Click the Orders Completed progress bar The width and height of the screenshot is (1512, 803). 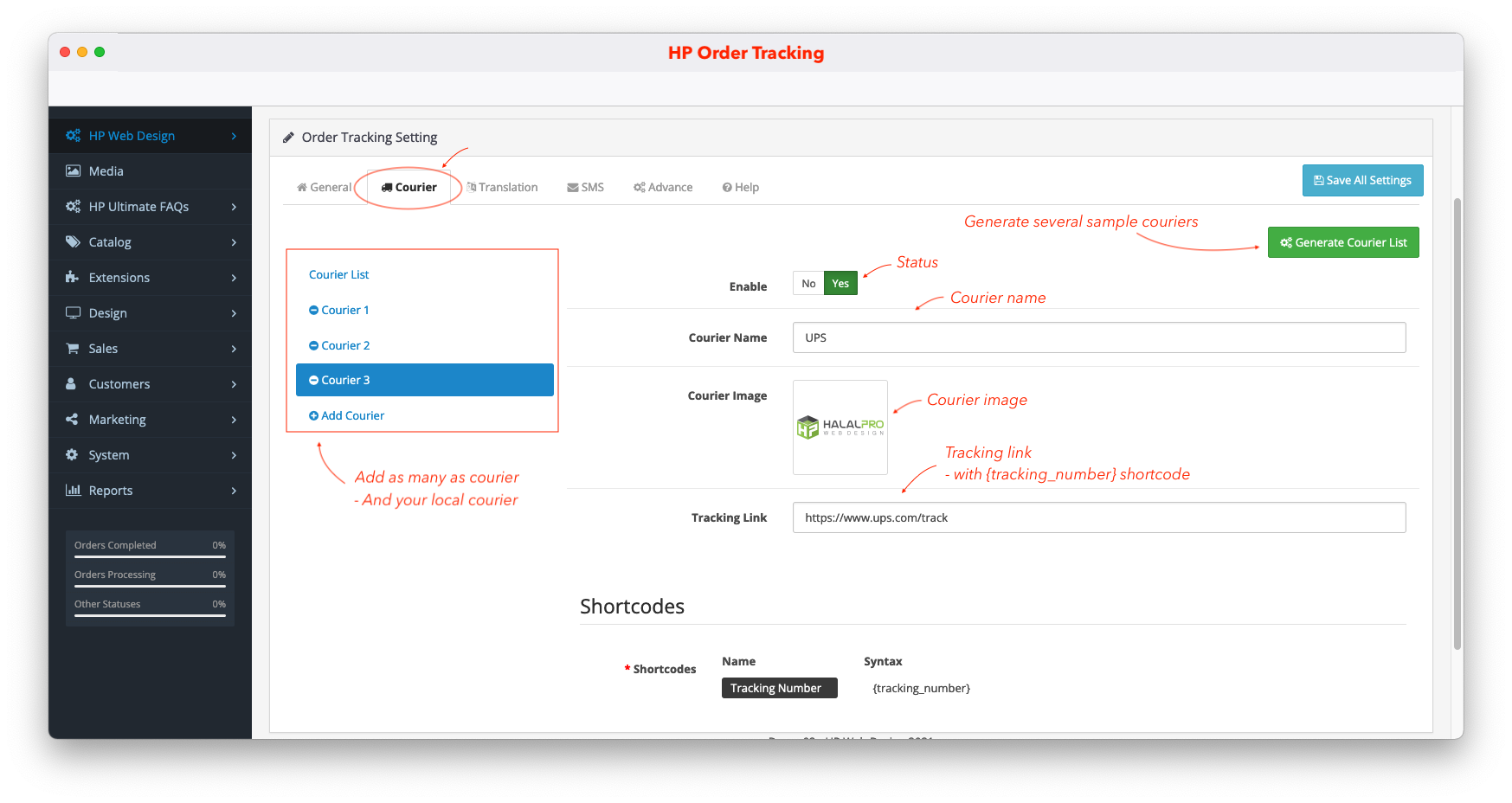150,557
